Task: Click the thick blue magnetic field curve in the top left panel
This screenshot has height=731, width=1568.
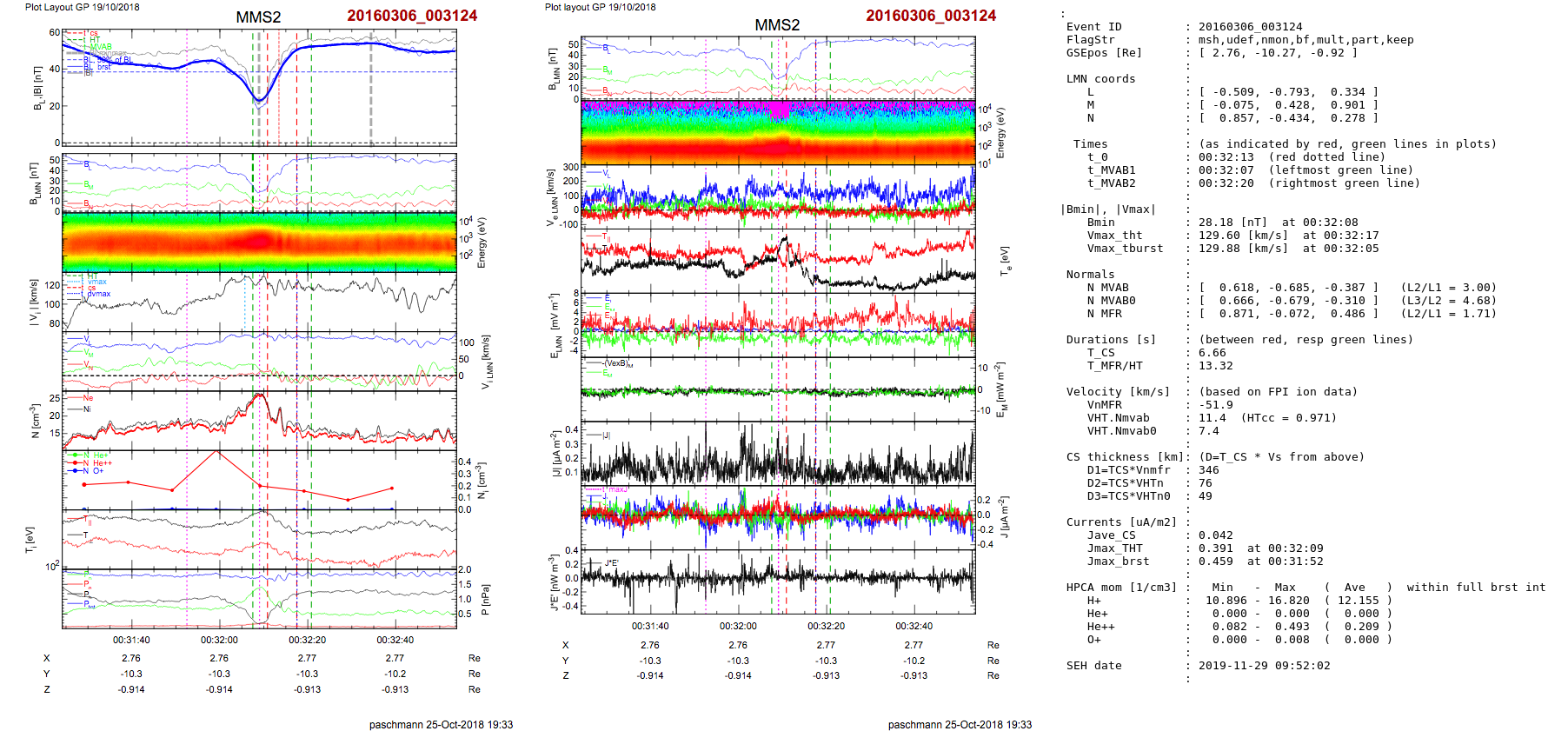Action: tap(348, 44)
